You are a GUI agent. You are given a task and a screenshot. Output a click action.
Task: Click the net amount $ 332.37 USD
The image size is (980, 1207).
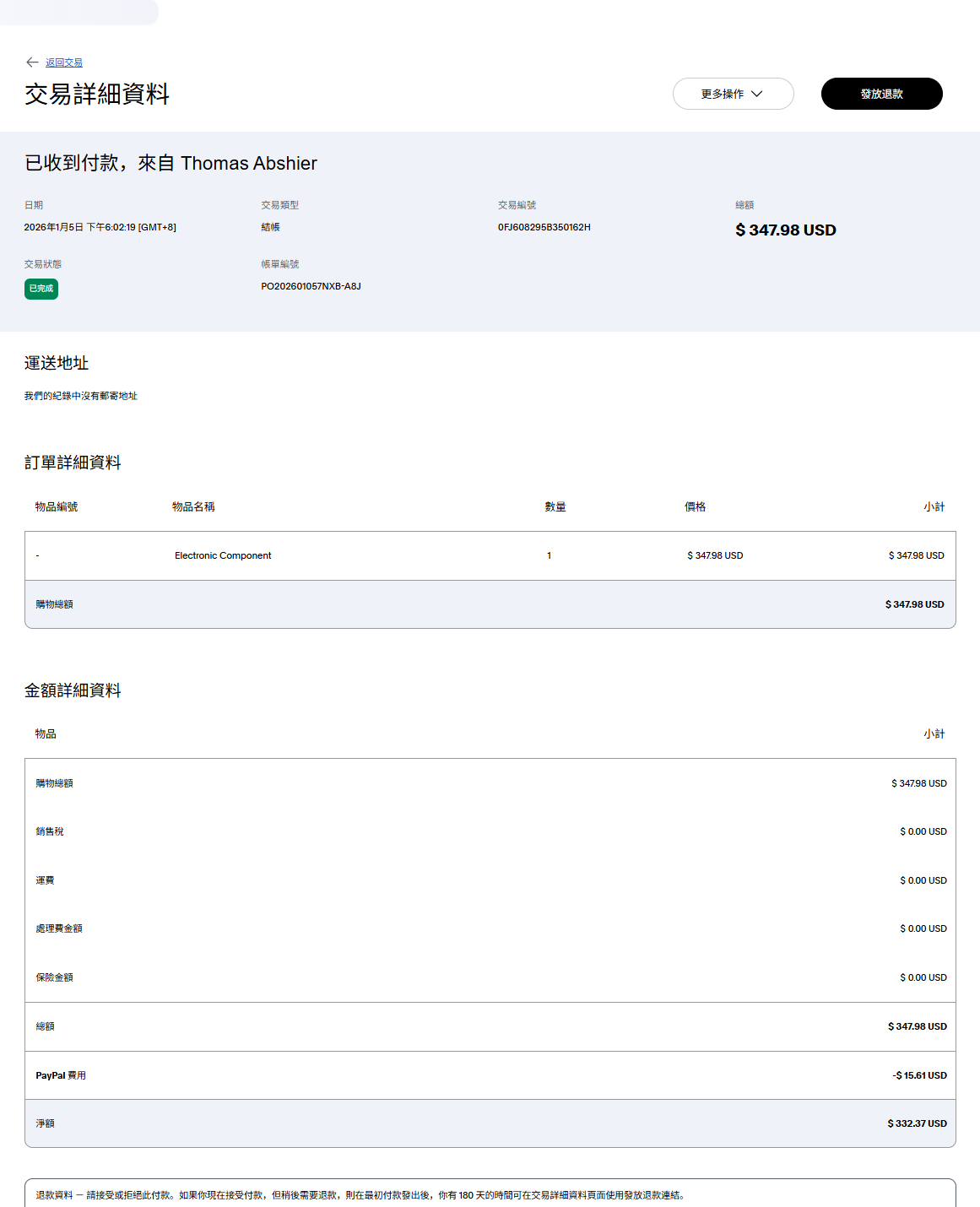pyautogui.click(x=917, y=1123)
